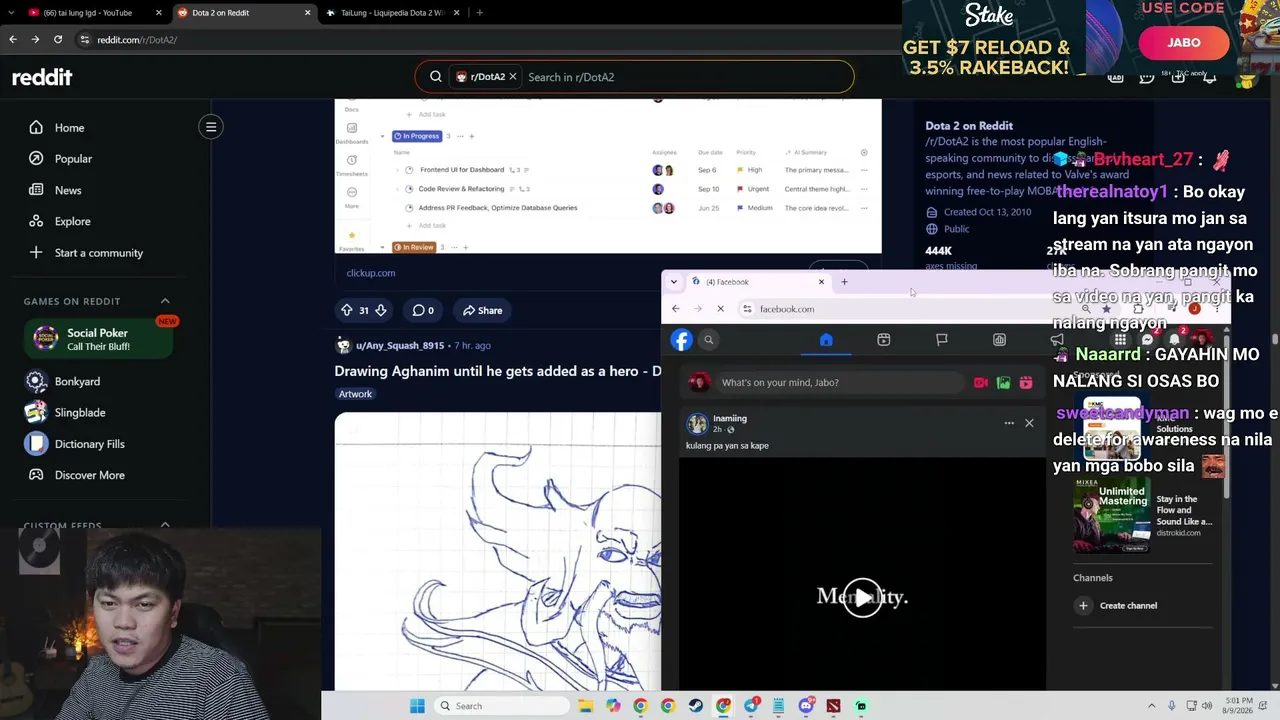Open Telegram from the taskbar

coord(751,706)
